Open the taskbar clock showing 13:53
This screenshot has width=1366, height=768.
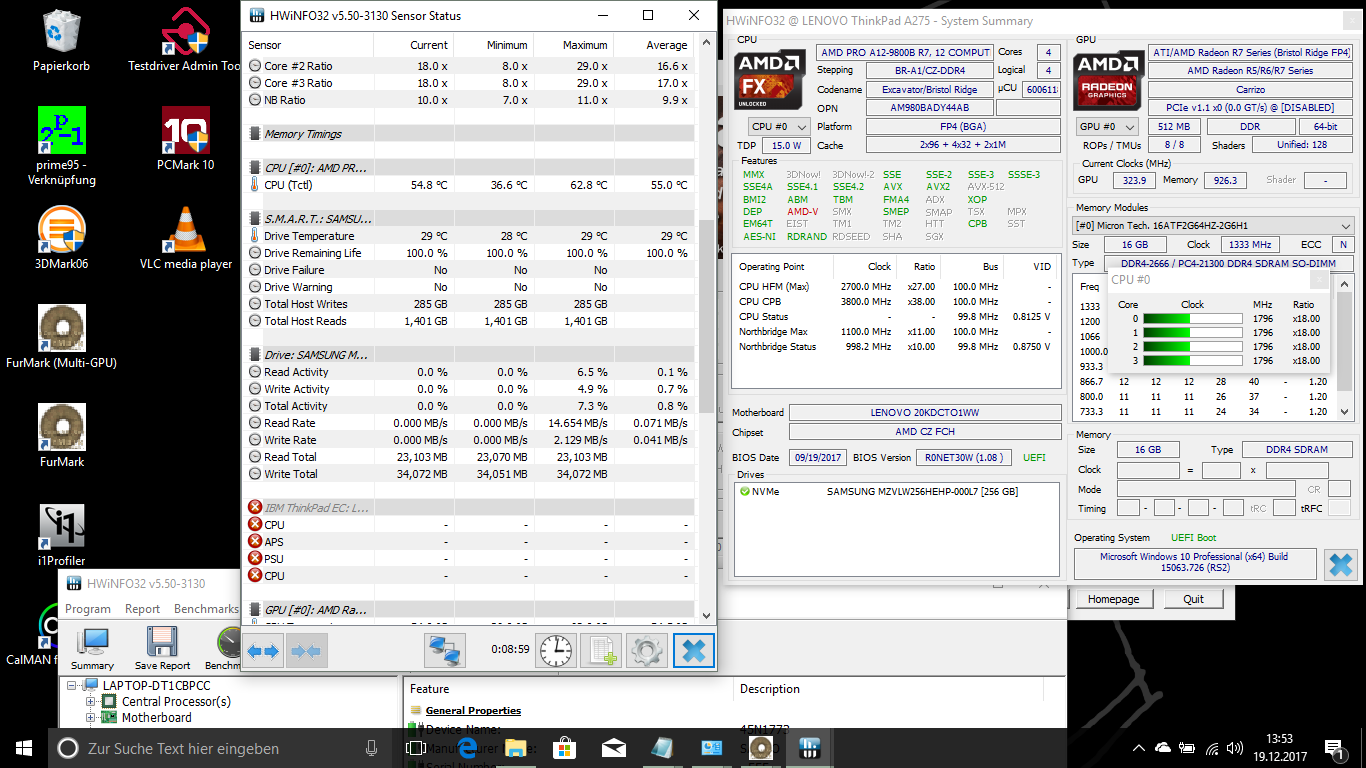coord(1278,748)
